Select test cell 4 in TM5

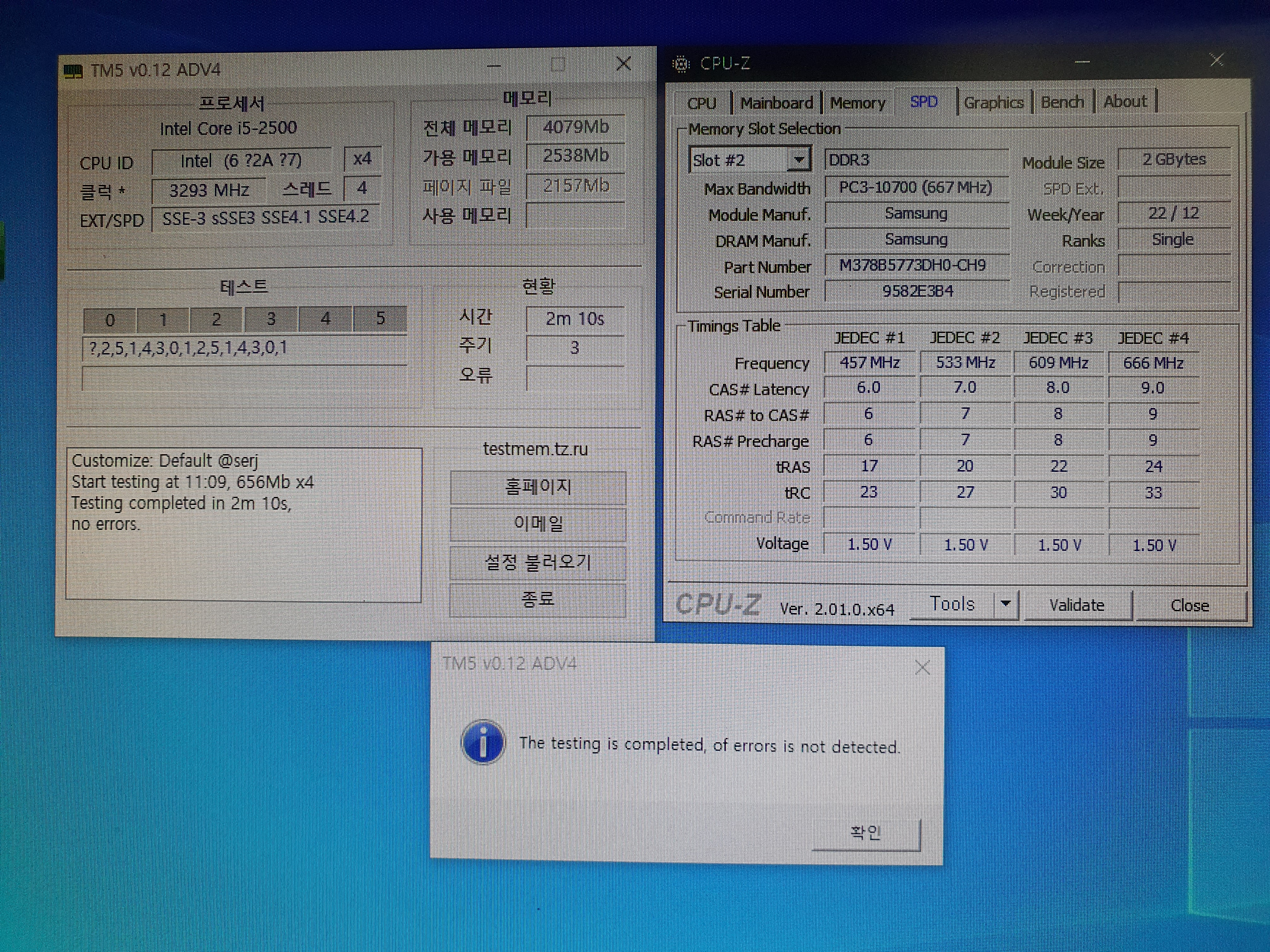pos(326,319)
